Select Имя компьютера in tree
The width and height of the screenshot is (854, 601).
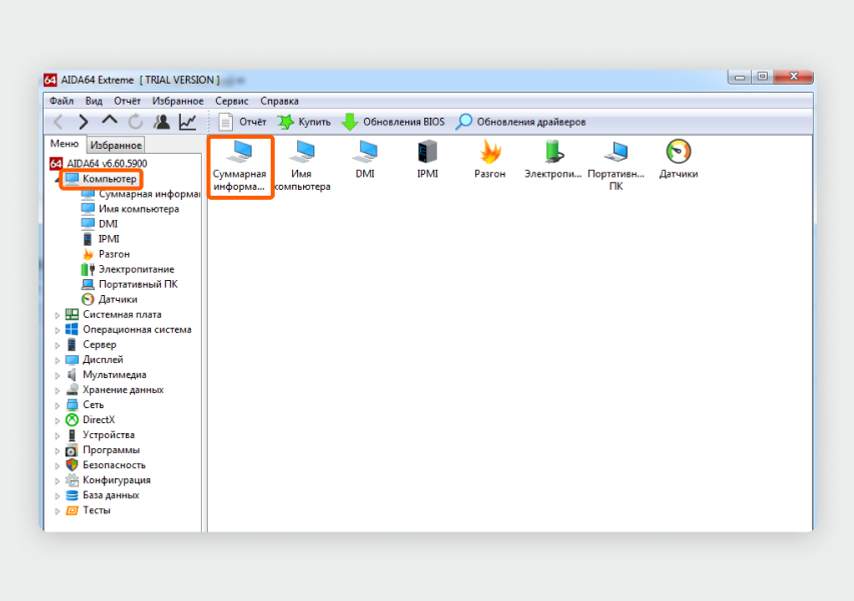click(x=130, y=209)
